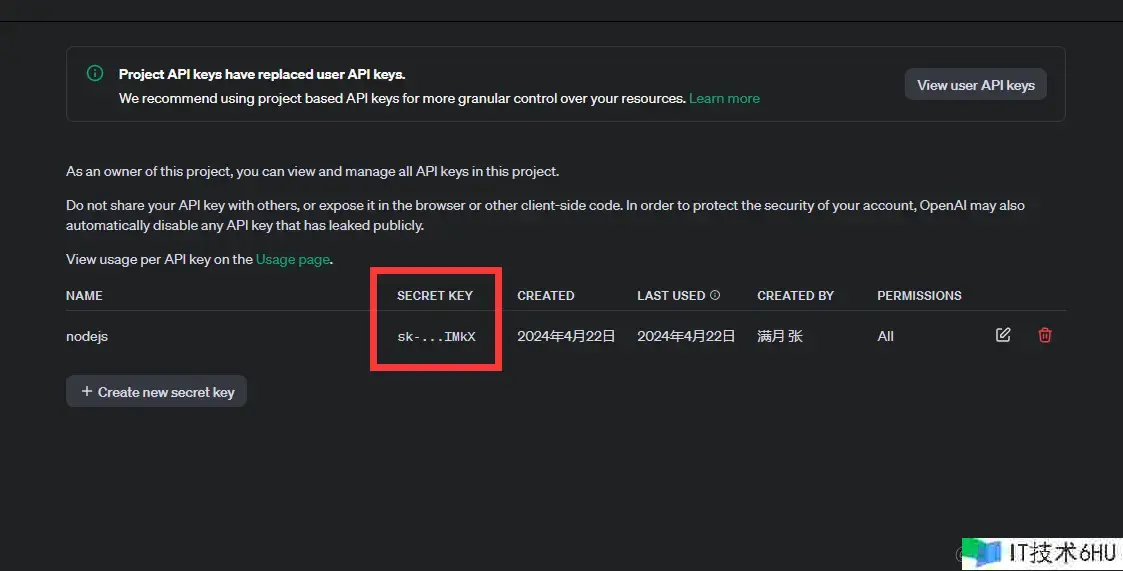Select the nodejs key name
The width and height of the screenshot is (1123, 571).
(x=87, y=336)
